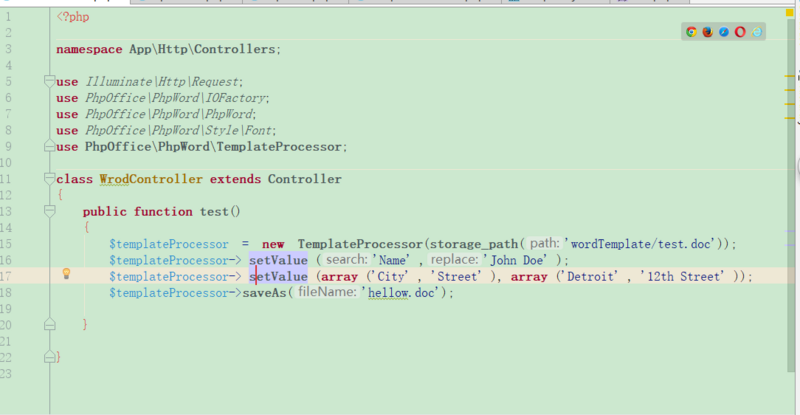The image size is (800, 415).
Task: Open preview in Internet Explorer icon
Action: [757, 32]
